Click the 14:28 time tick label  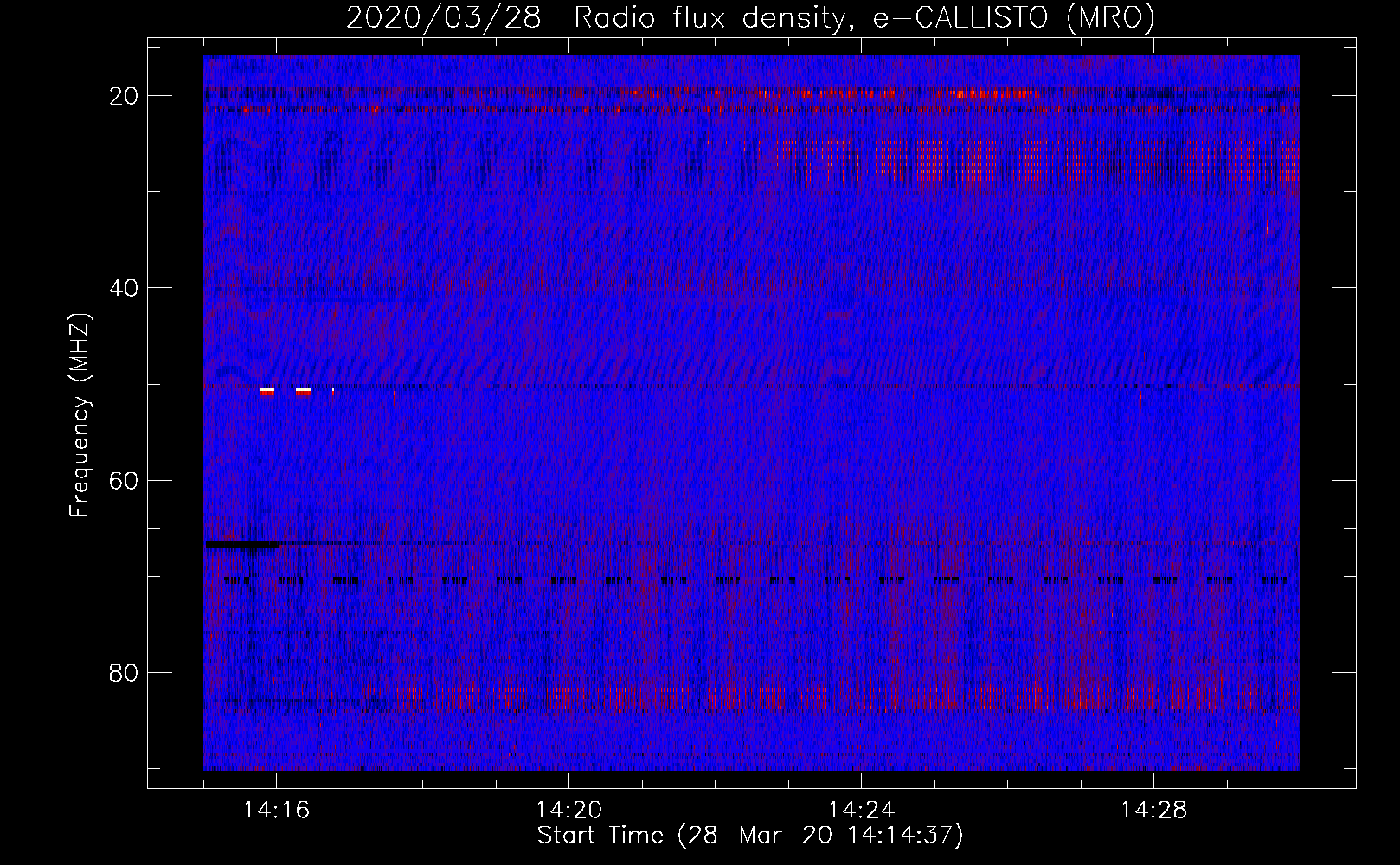coord(1153,811)
